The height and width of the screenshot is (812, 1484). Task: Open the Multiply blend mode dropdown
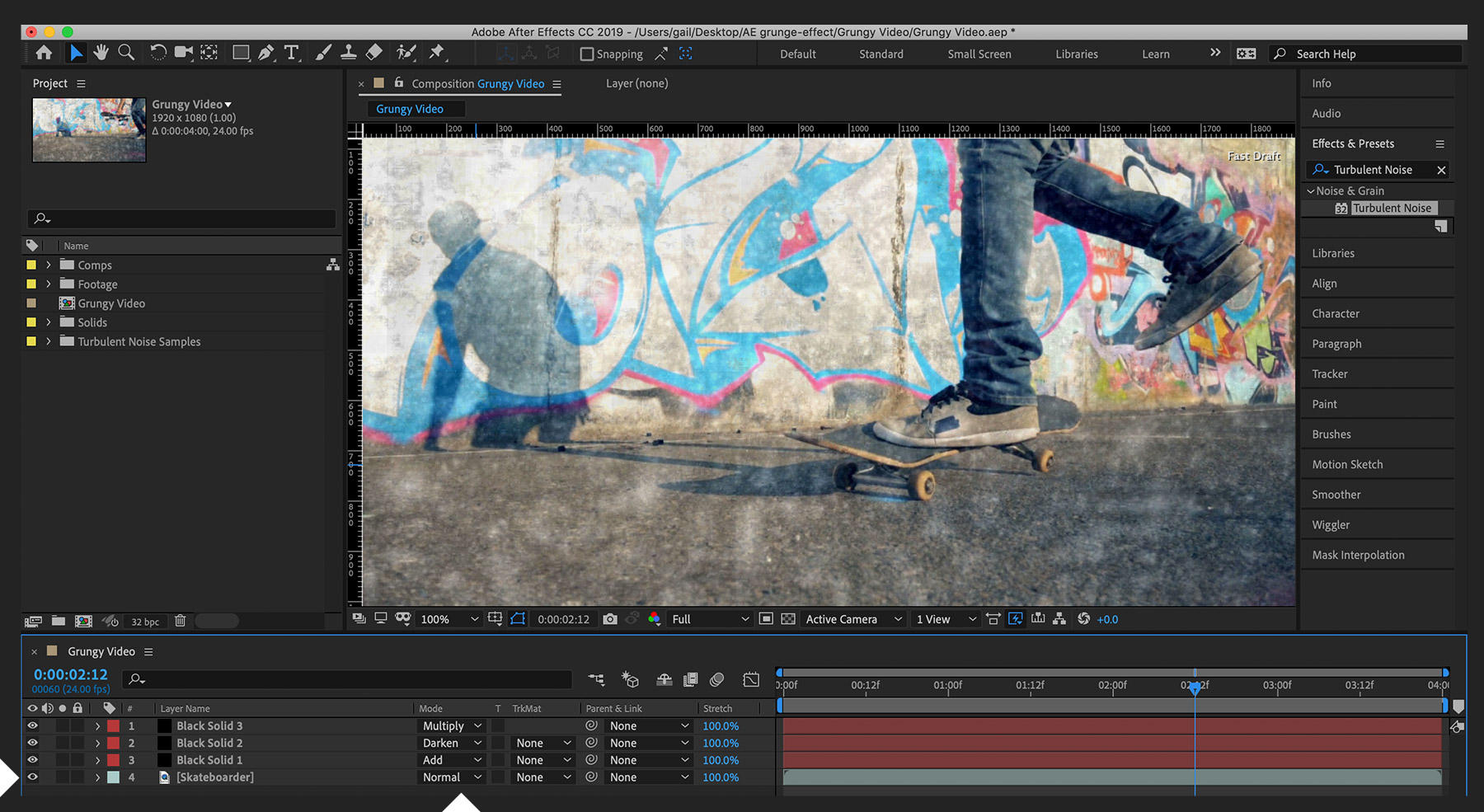tap(451, 725)
